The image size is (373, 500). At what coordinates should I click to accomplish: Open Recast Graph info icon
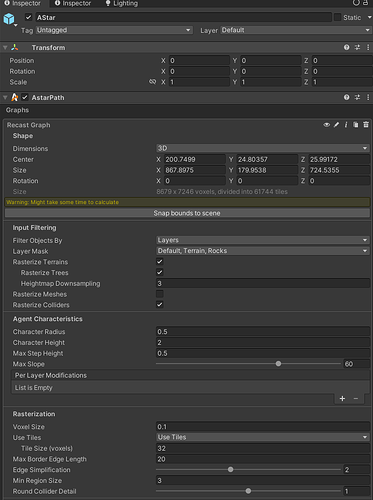pyautogui.click(x=346, y=125)
